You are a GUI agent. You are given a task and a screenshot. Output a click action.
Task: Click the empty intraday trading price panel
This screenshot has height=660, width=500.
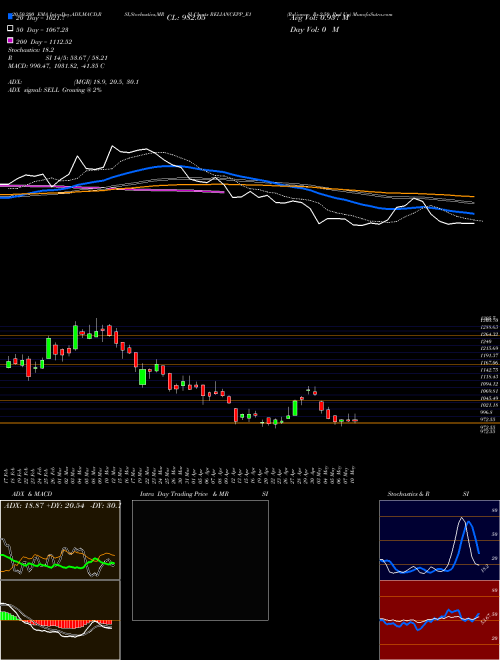pos(200,560)
